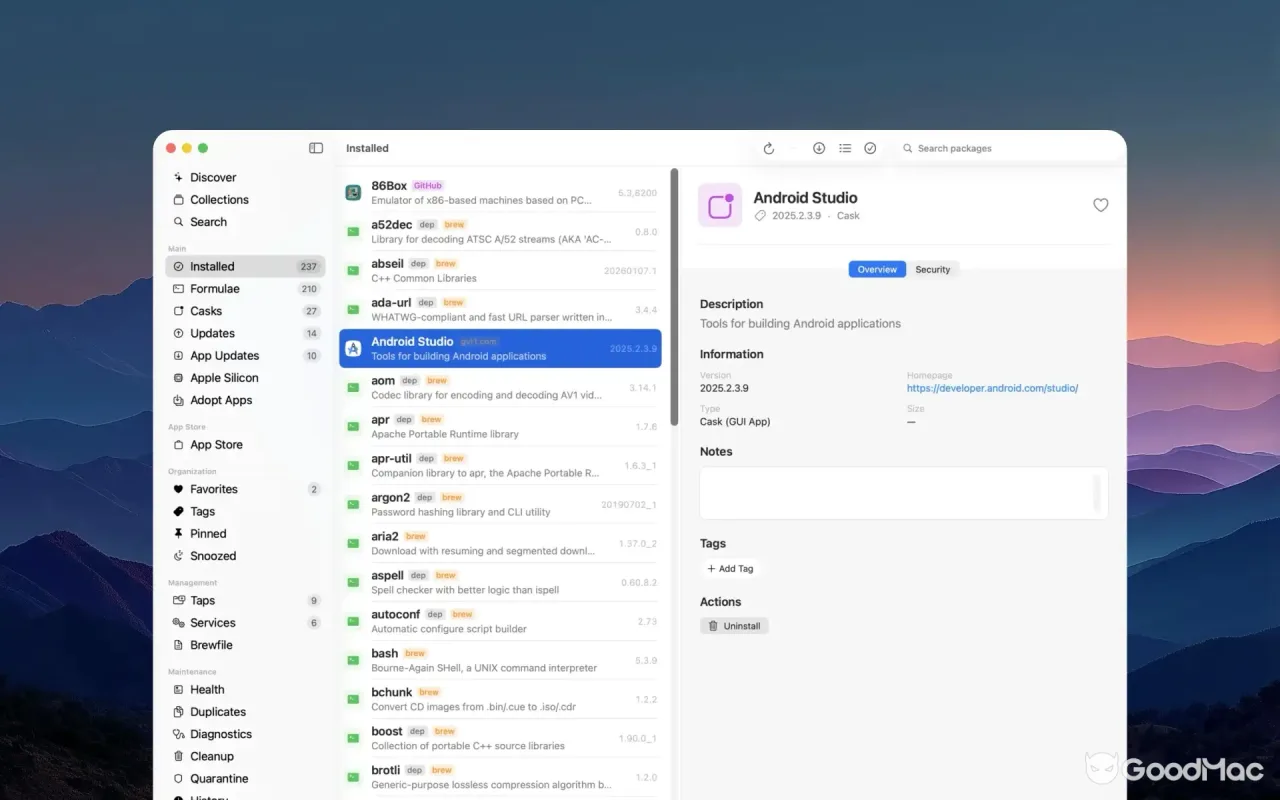Select the Android Studio package row

[500, 349]
